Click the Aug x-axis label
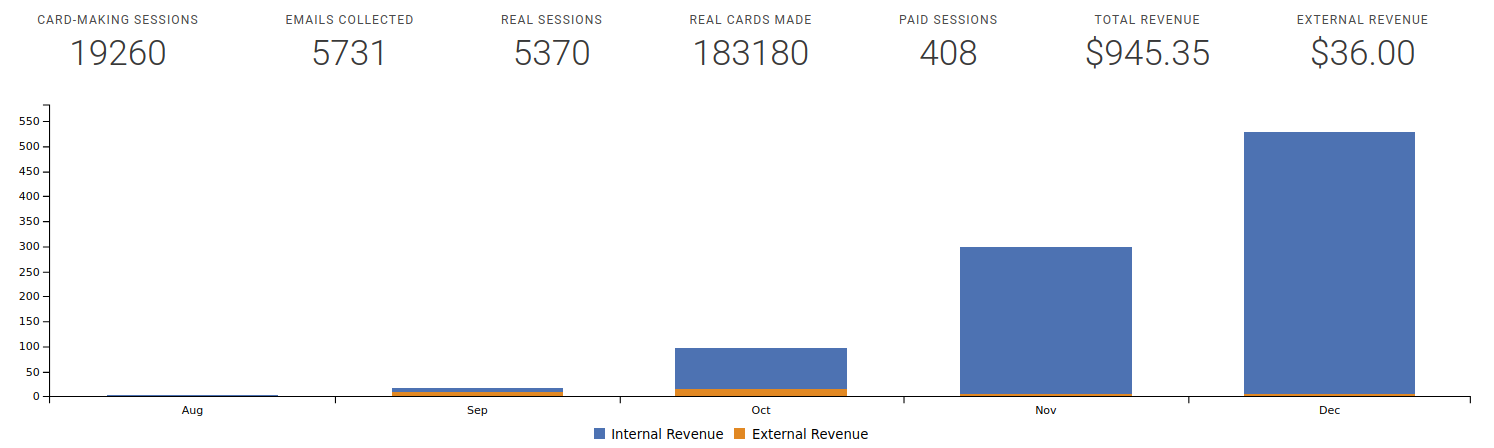1494x448 pixels. [x=192, y=410]
